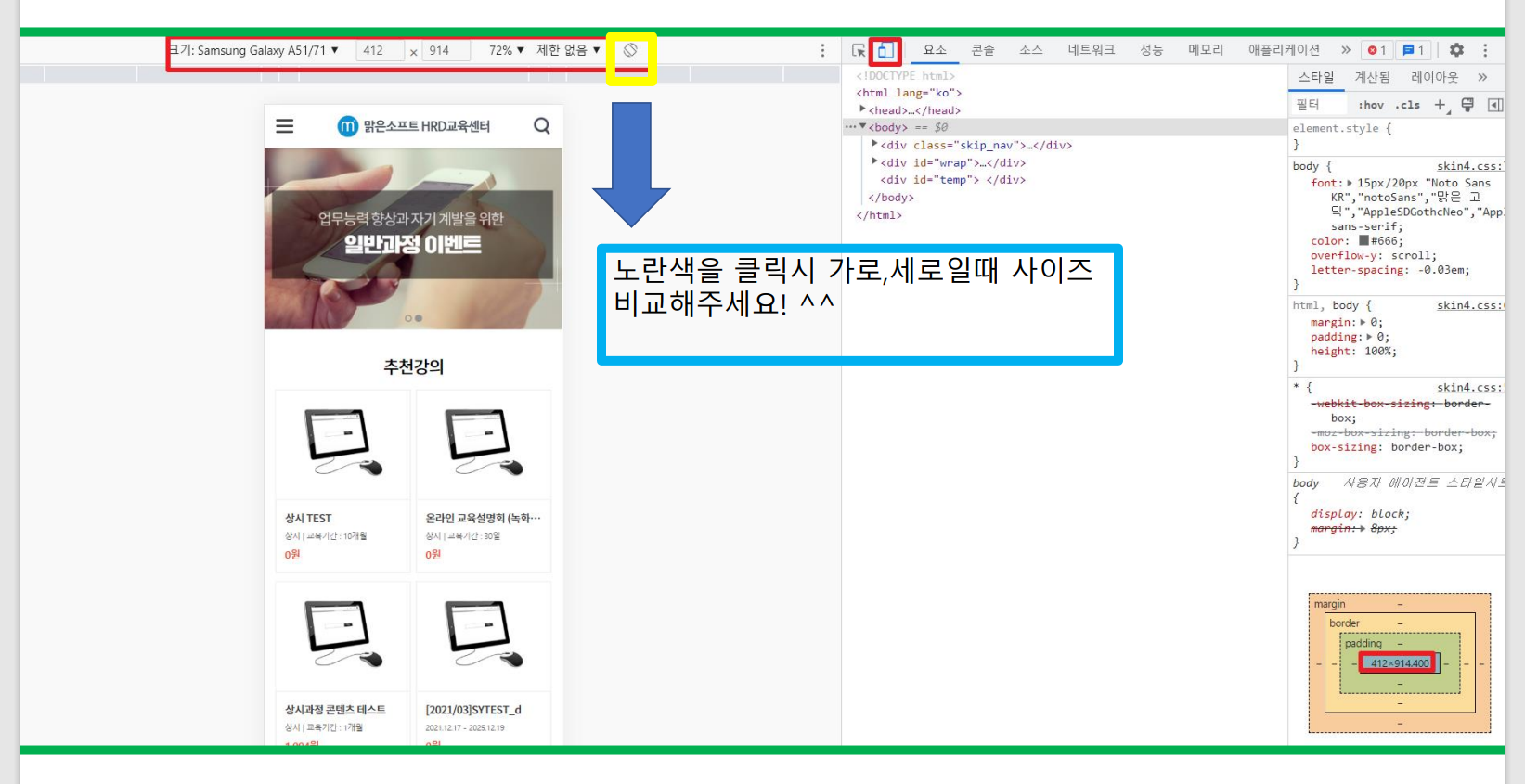The image size is (1525, 784).
Task: Click the search magnifier on the mobile page
Action: [x=542, y=126]
